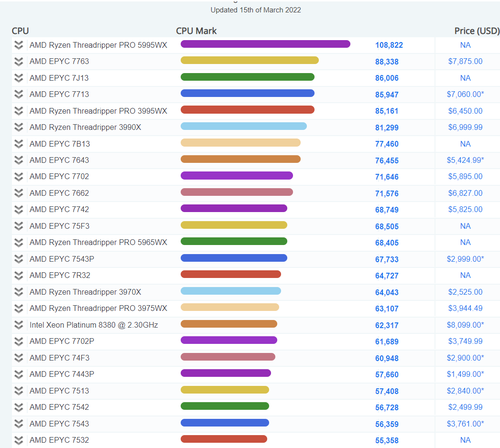Click the $3,761.00* price link
This screenshot has width=500, height=448.
tap(465, 424)
